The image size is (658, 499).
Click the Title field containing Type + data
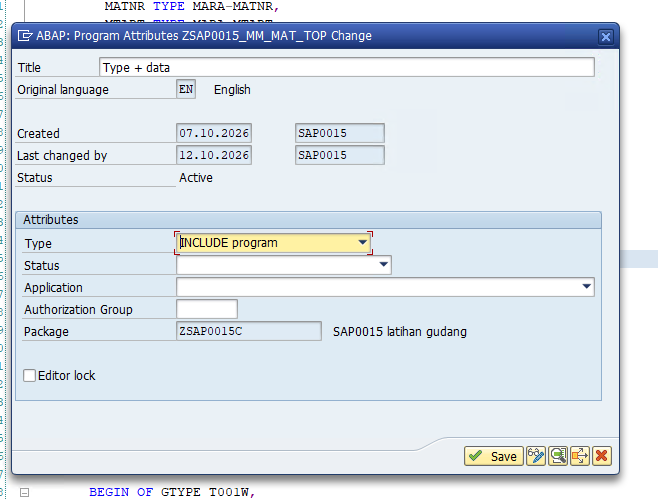coord(347,67)
